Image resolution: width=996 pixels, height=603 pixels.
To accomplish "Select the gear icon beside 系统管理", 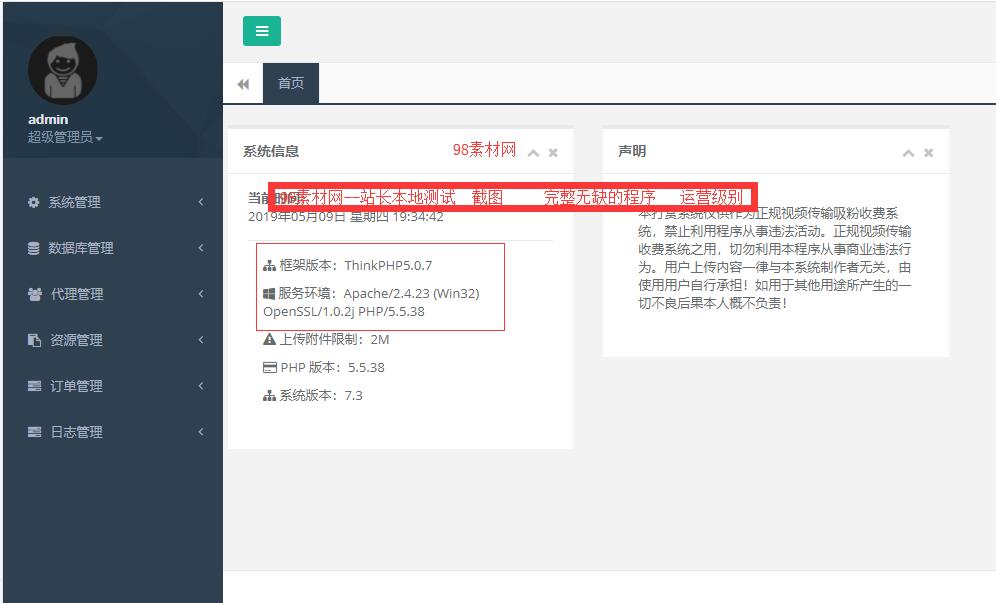I will pyautogui.click(x=35, y=201).
